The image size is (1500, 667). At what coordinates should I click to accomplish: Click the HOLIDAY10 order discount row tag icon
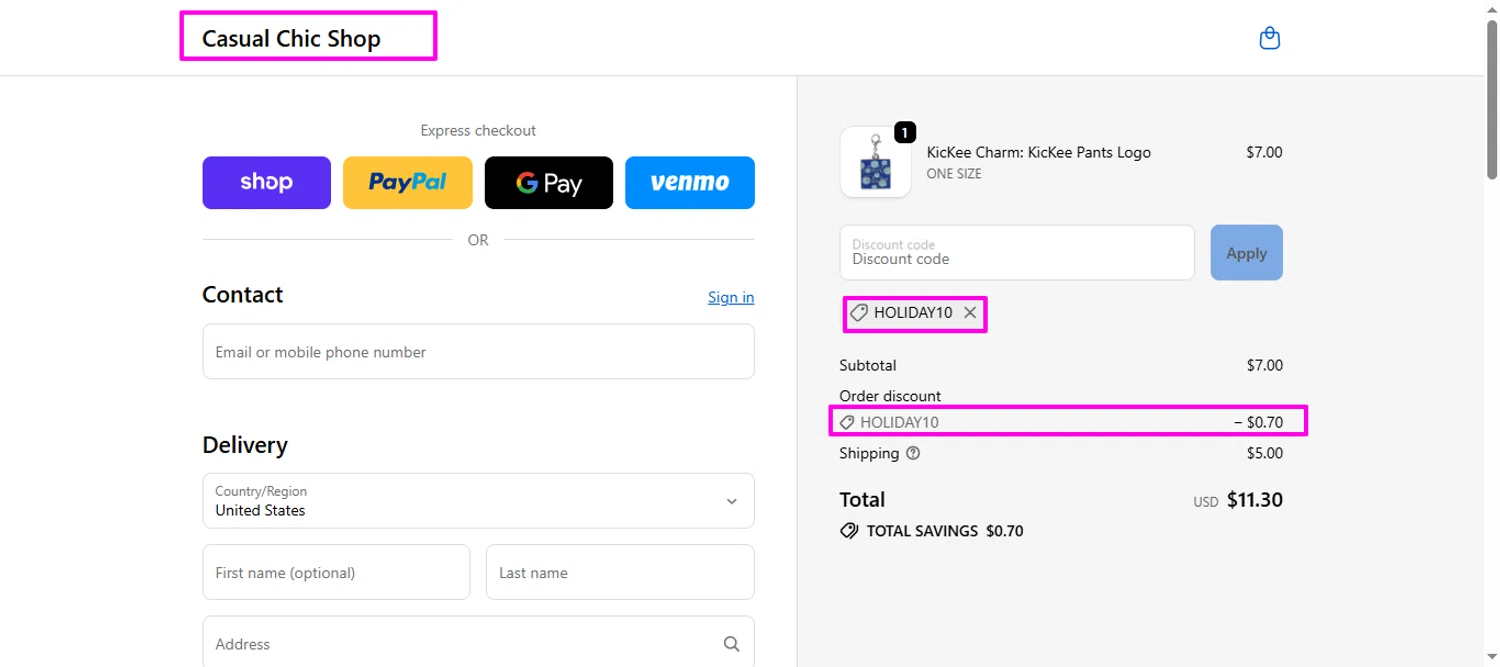(x=847, y=422)
